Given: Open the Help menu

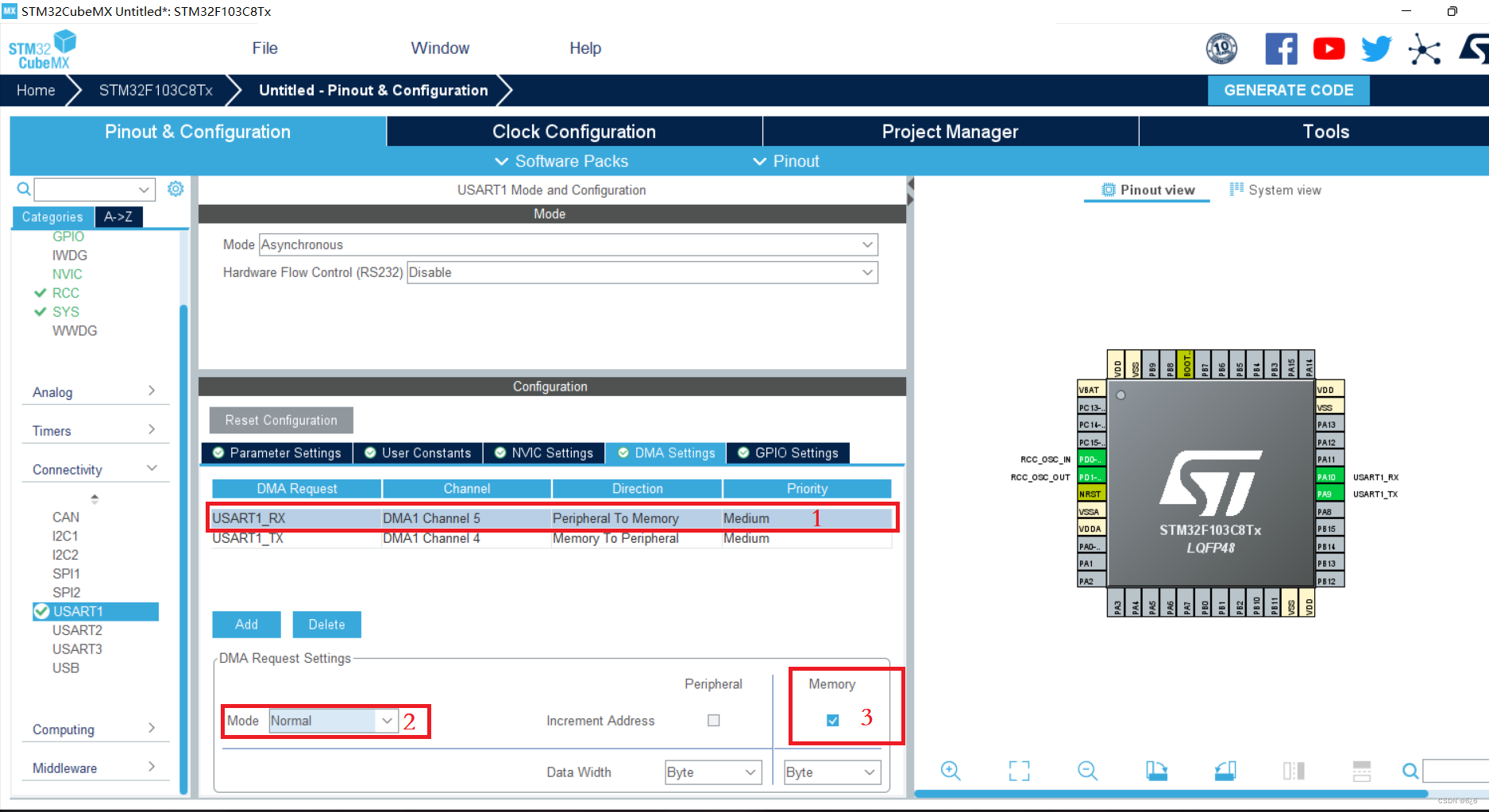Looking at the screenshot, I should click(x=585, y=48).
